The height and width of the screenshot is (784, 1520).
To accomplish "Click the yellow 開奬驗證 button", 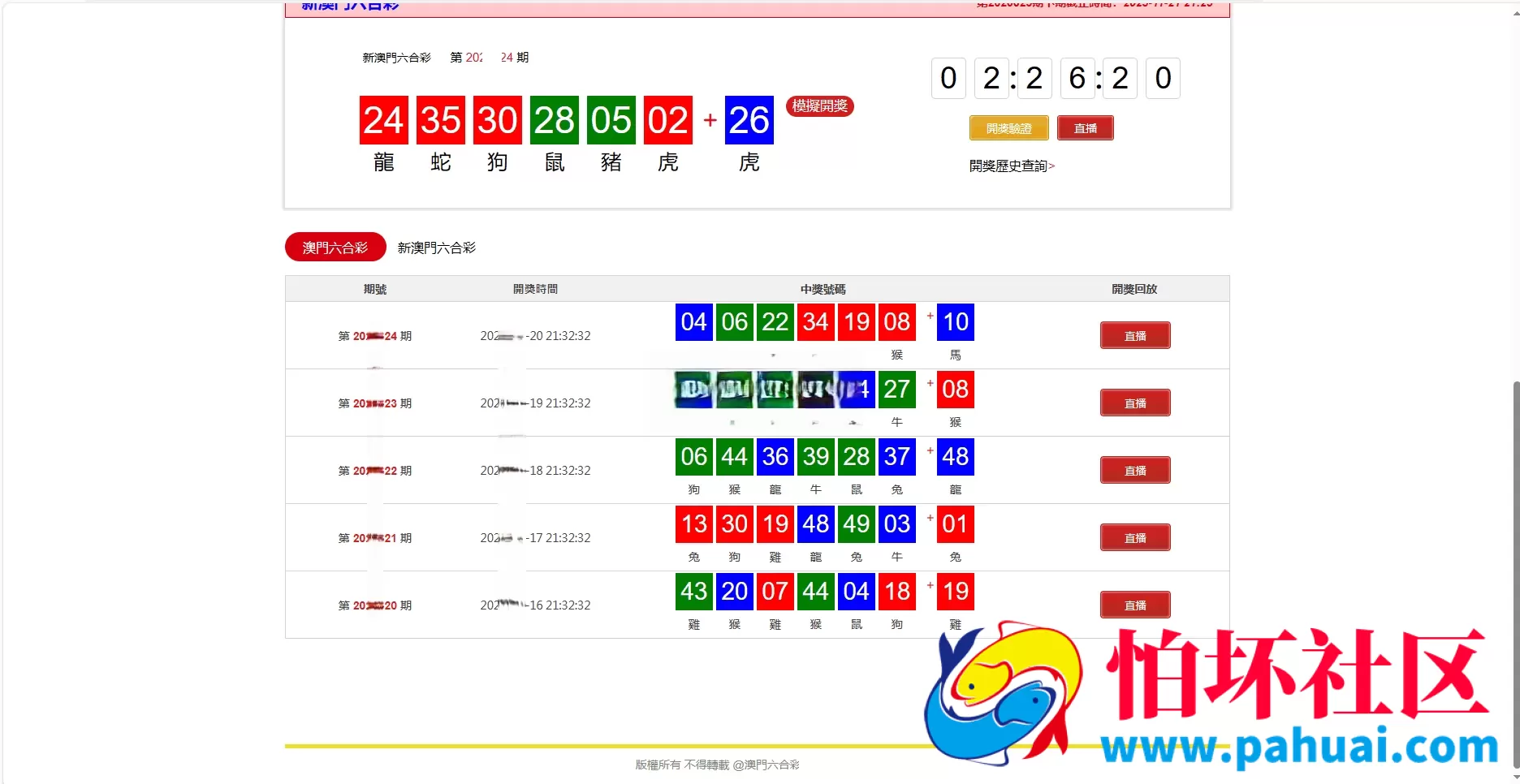I will click(1008, 128).
